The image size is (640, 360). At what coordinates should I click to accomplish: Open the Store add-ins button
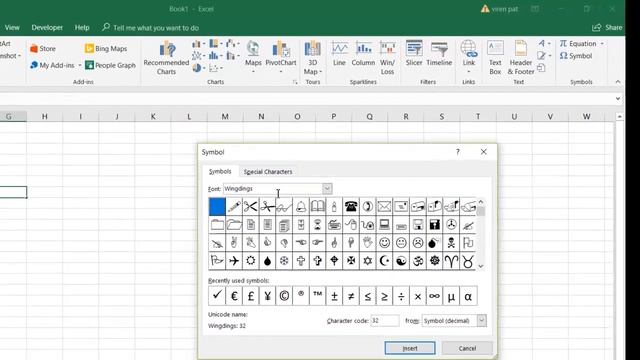(x=43, y=49)
